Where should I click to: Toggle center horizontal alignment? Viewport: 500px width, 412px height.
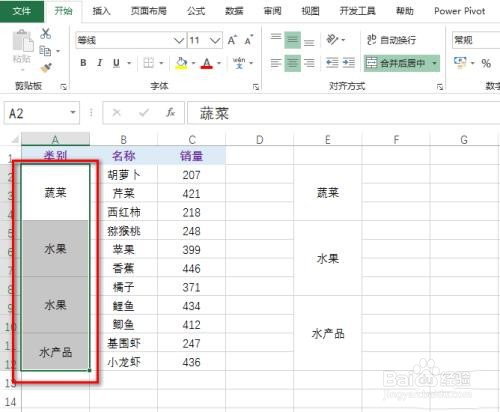pyautogui.click(x=292, y=63)
